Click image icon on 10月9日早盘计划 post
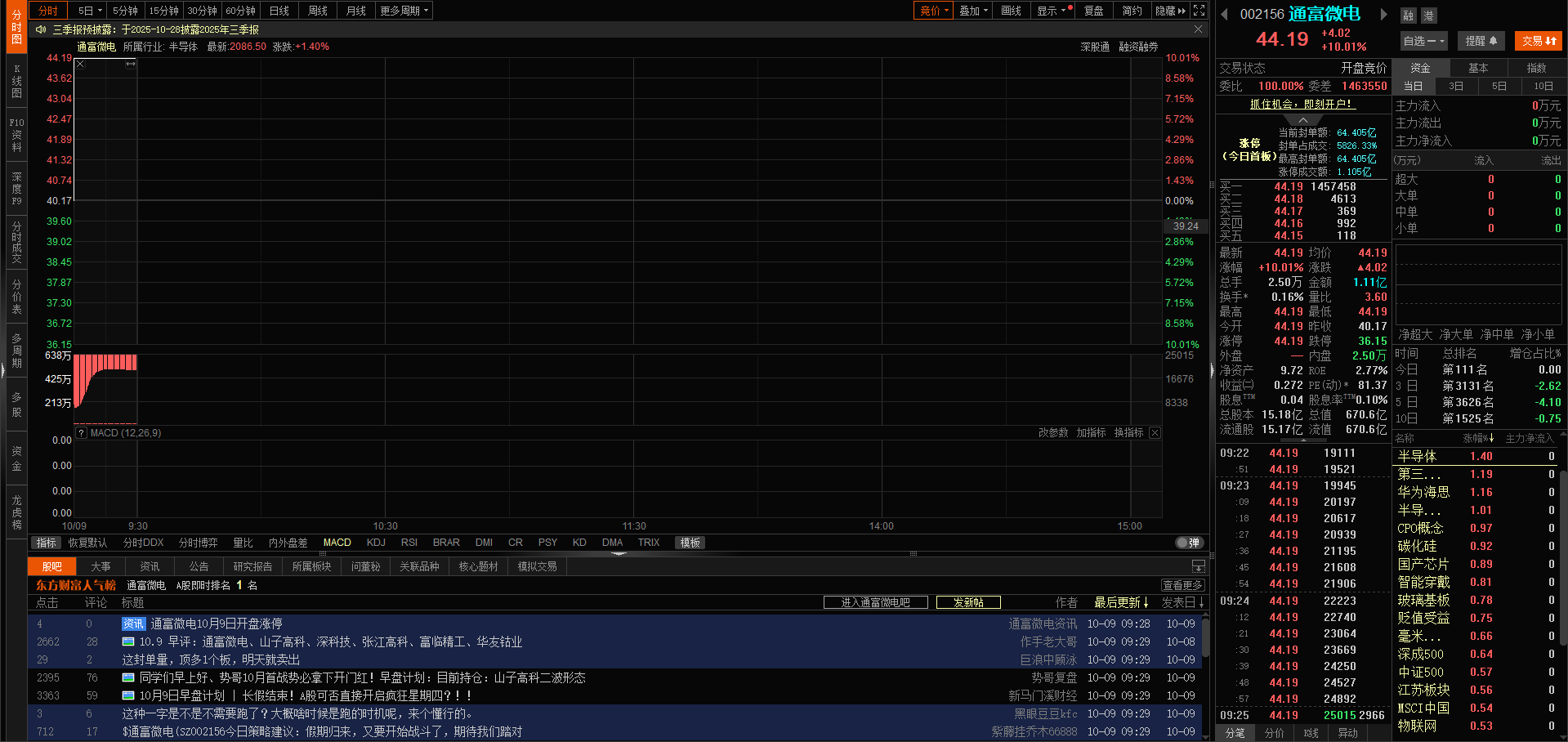Viewport: 1568px width, 742px height. pyautogui.click(x=128, y=695)
